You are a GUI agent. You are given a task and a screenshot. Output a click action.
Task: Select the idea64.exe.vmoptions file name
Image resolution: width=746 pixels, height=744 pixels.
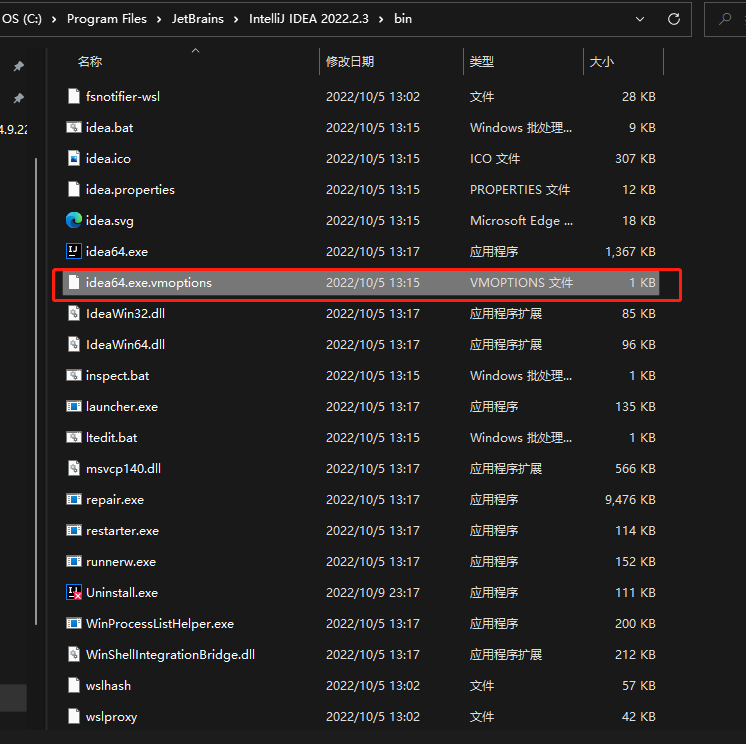pyautogui.click(x=148, y=283)
